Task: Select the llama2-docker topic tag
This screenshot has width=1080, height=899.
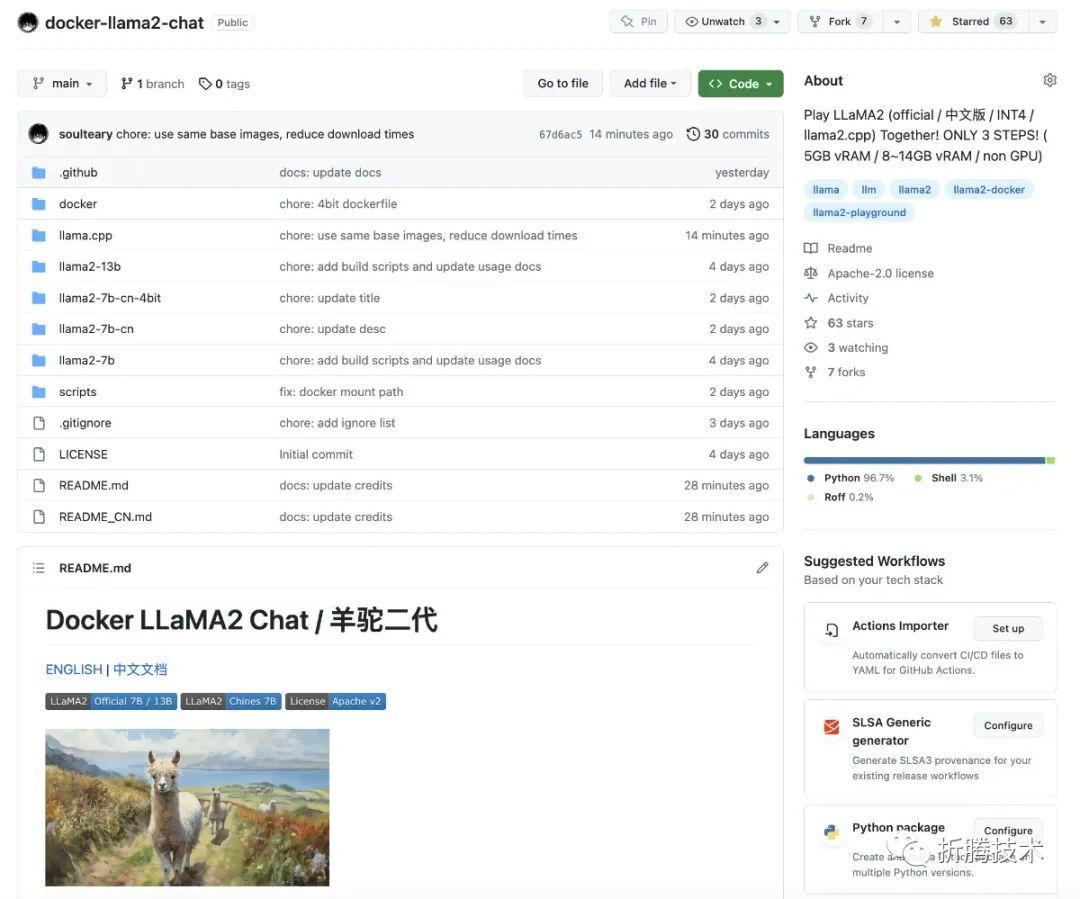Action: coord(989,188)
